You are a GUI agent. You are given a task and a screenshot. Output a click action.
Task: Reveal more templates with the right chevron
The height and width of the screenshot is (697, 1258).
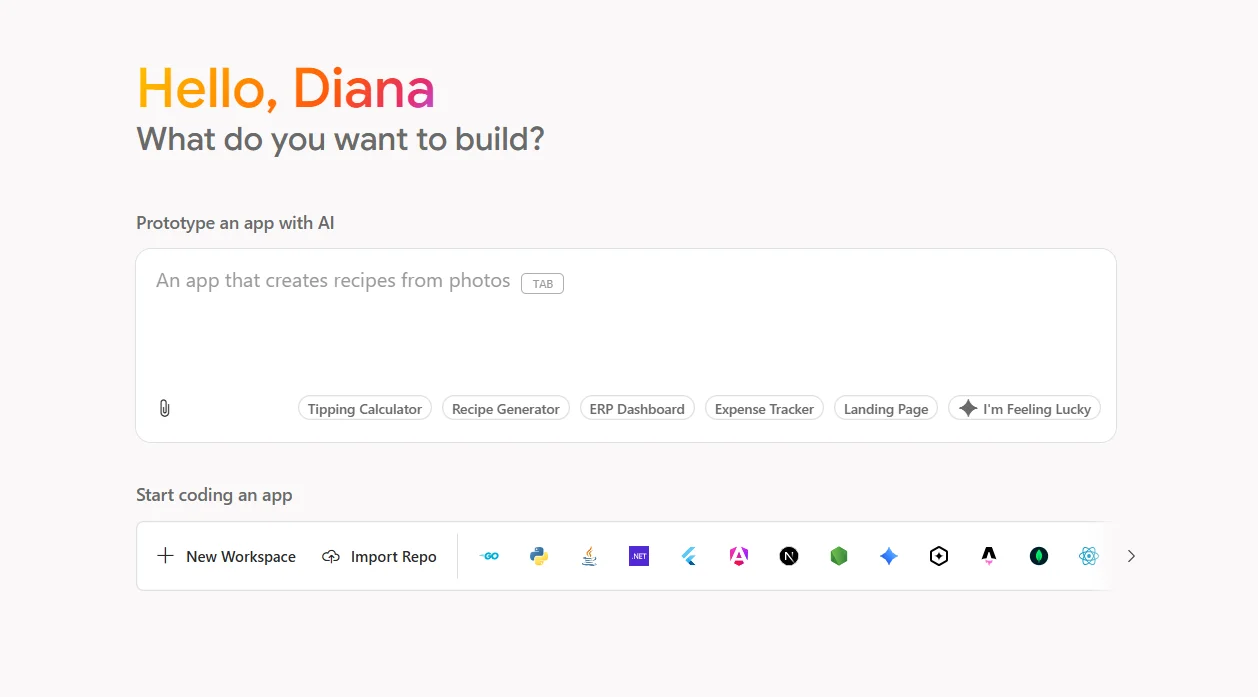(x=1131, y=556)
